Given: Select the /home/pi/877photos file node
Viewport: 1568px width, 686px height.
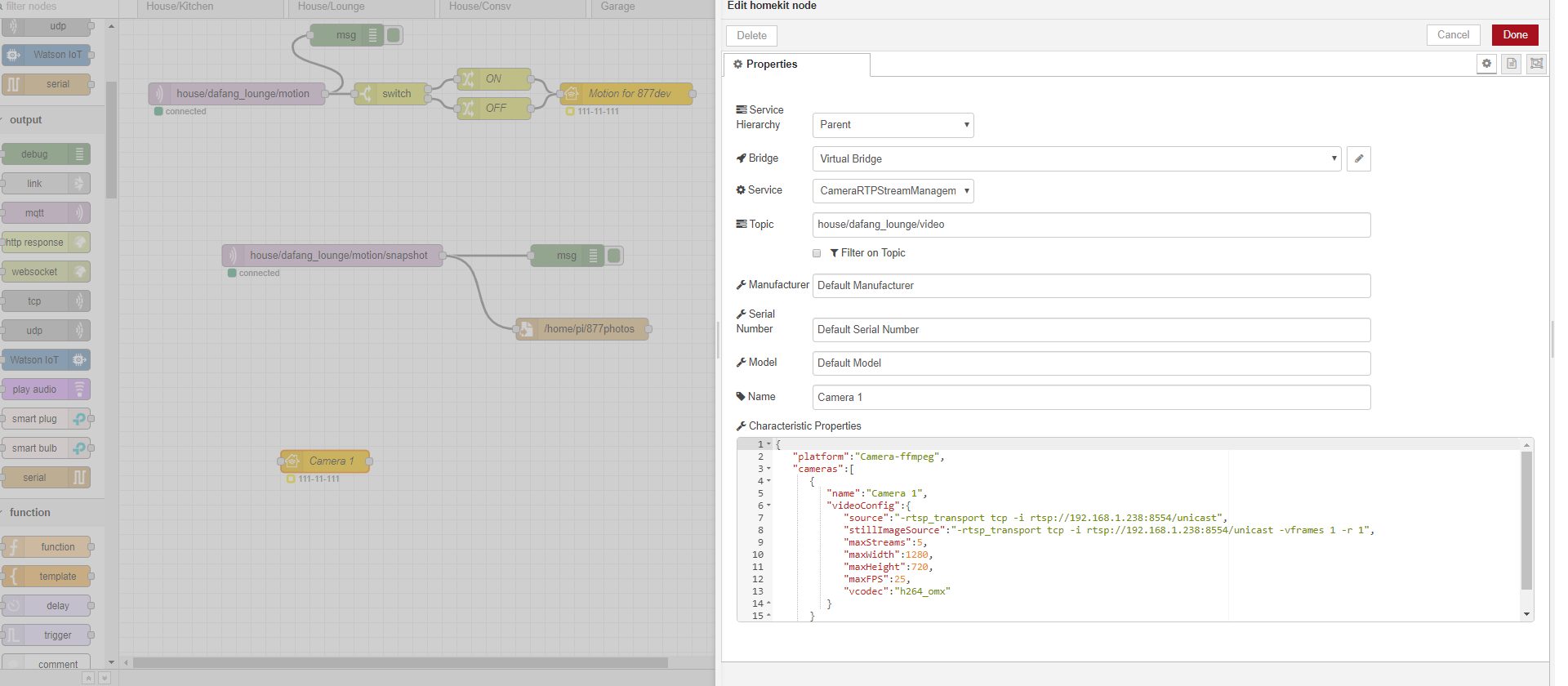Looking at the screenshot, I should [582, 329].
